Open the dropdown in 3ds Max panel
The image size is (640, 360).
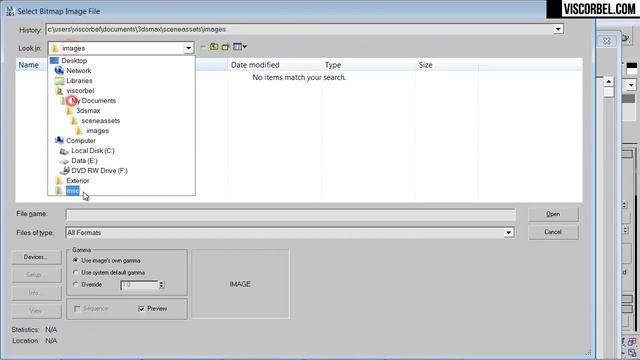point(631,85)
